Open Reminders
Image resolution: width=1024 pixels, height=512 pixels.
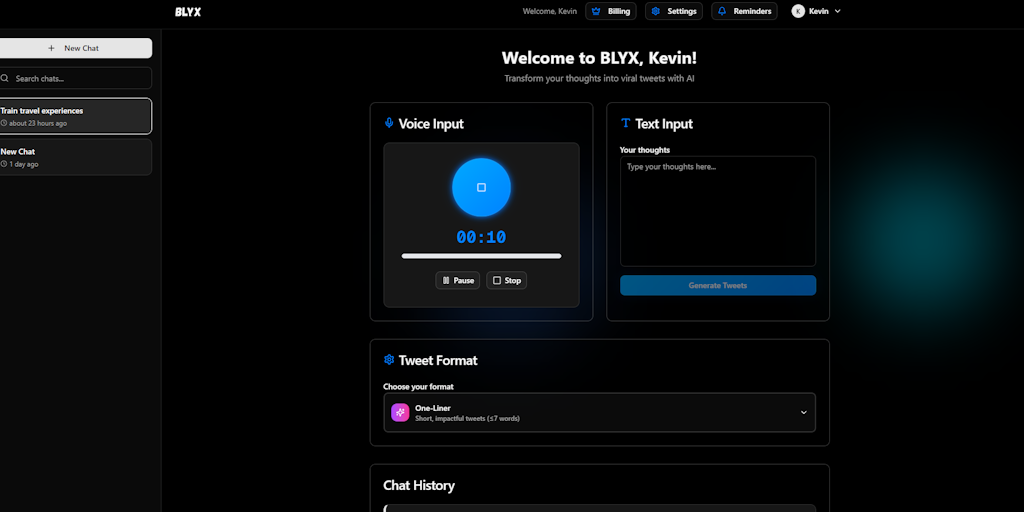pos(744,11)
